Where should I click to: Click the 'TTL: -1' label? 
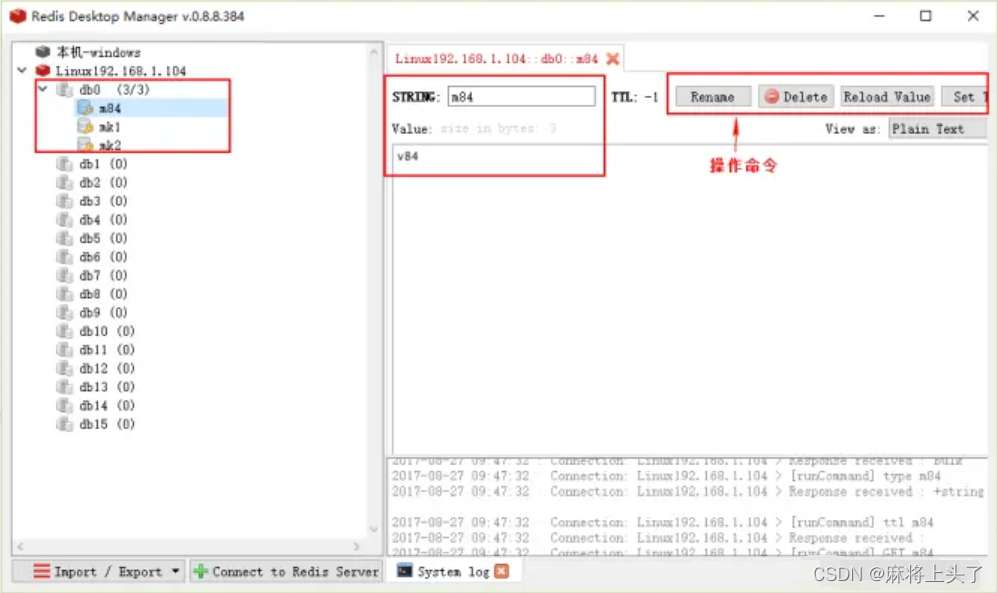pyautogui.click(x=635, y=97)
